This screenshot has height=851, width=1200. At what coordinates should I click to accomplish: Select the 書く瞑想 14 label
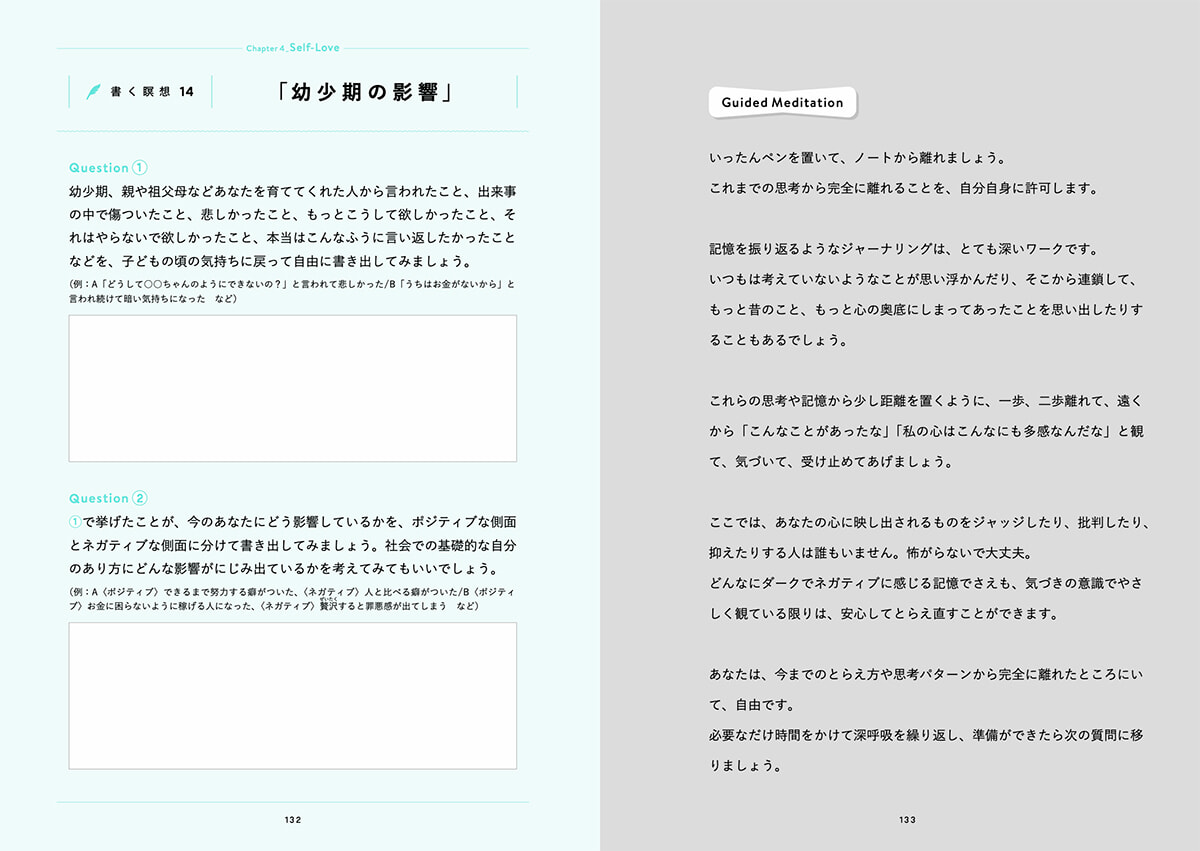(153, 92)
